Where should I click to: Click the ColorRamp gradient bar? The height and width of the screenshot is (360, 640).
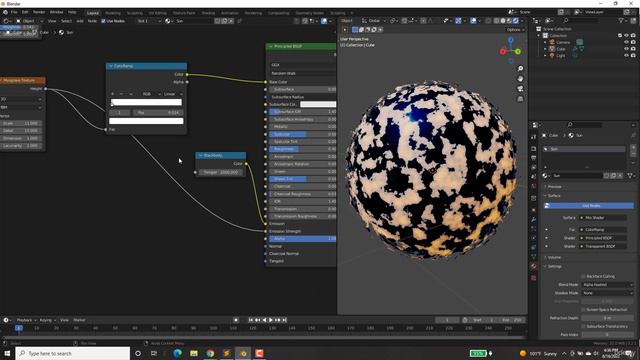[x=146, y=102]
